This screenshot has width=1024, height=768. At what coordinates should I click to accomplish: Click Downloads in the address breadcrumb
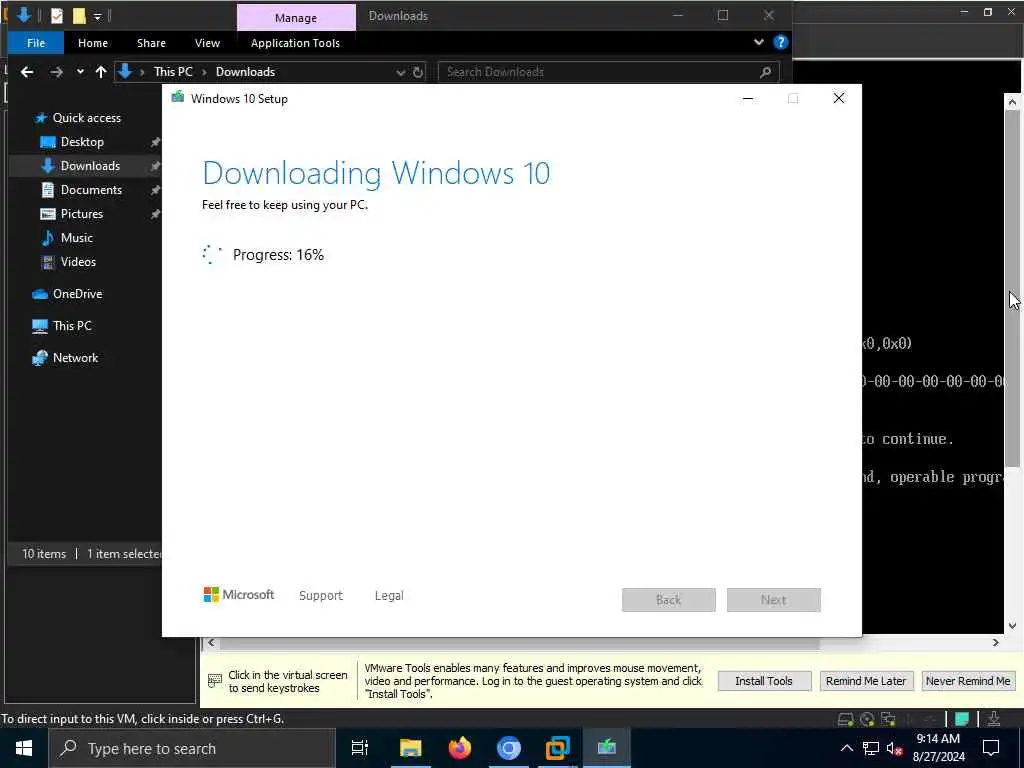tap(246, 72)
